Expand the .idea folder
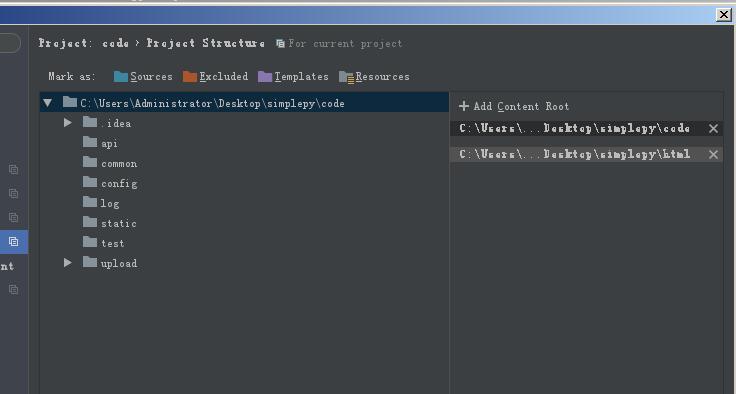The width and height of the screenshot is (736, 394). pos(68,123)
